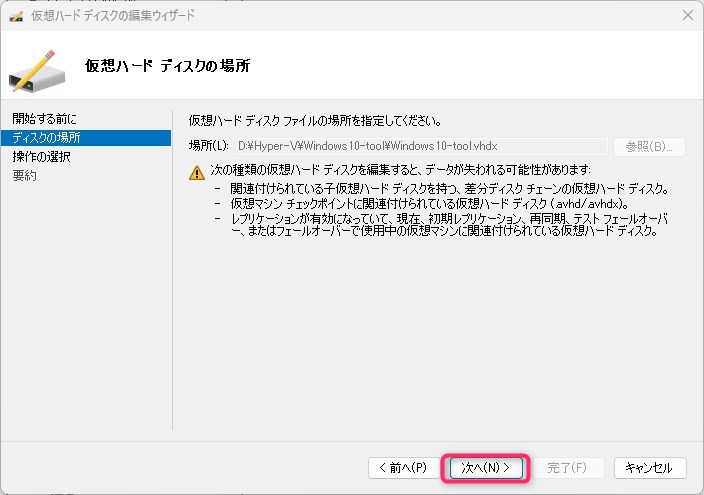
Task: Click the large disk with pencil icon
Action: [38, 66]
